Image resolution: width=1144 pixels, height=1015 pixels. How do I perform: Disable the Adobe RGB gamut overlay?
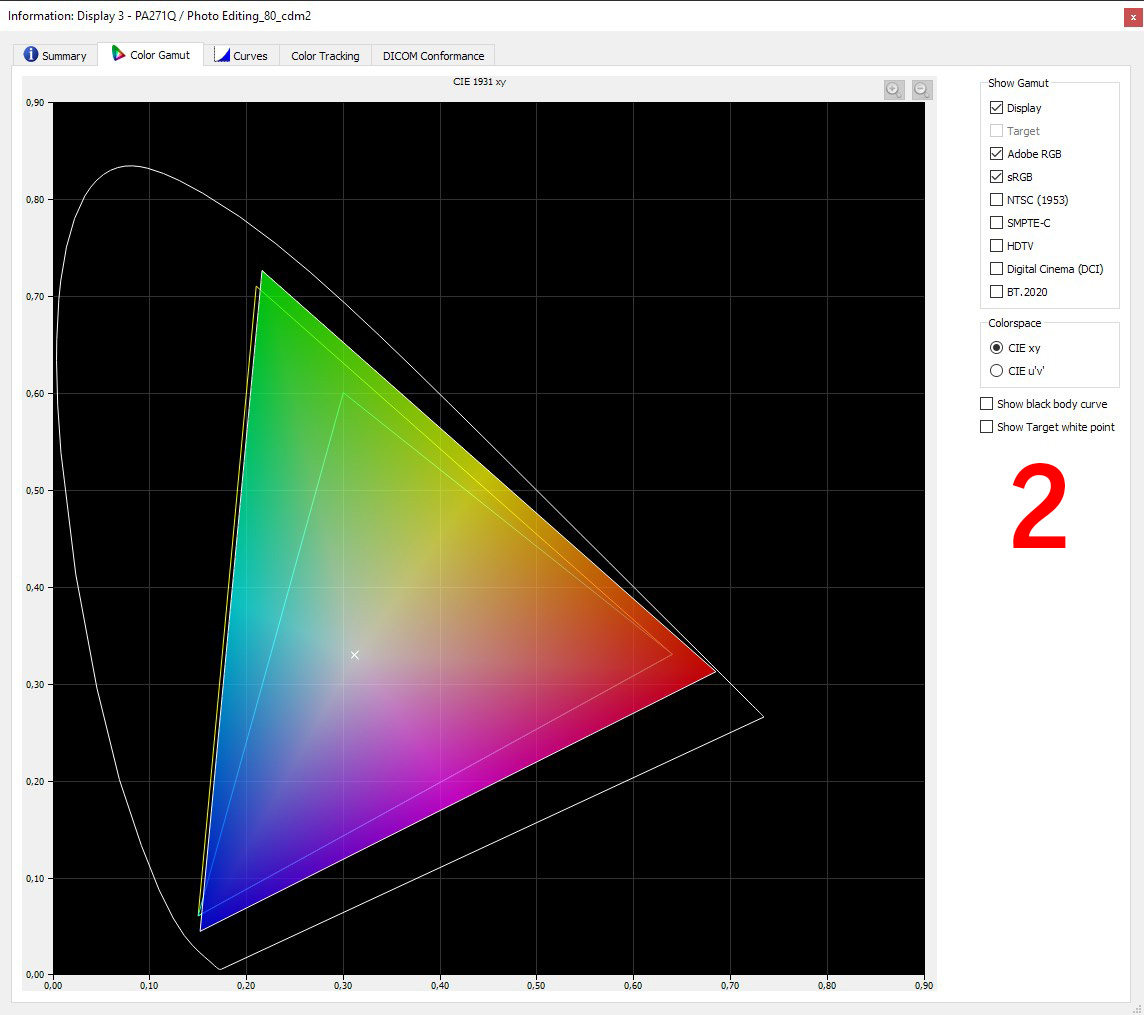996,154
